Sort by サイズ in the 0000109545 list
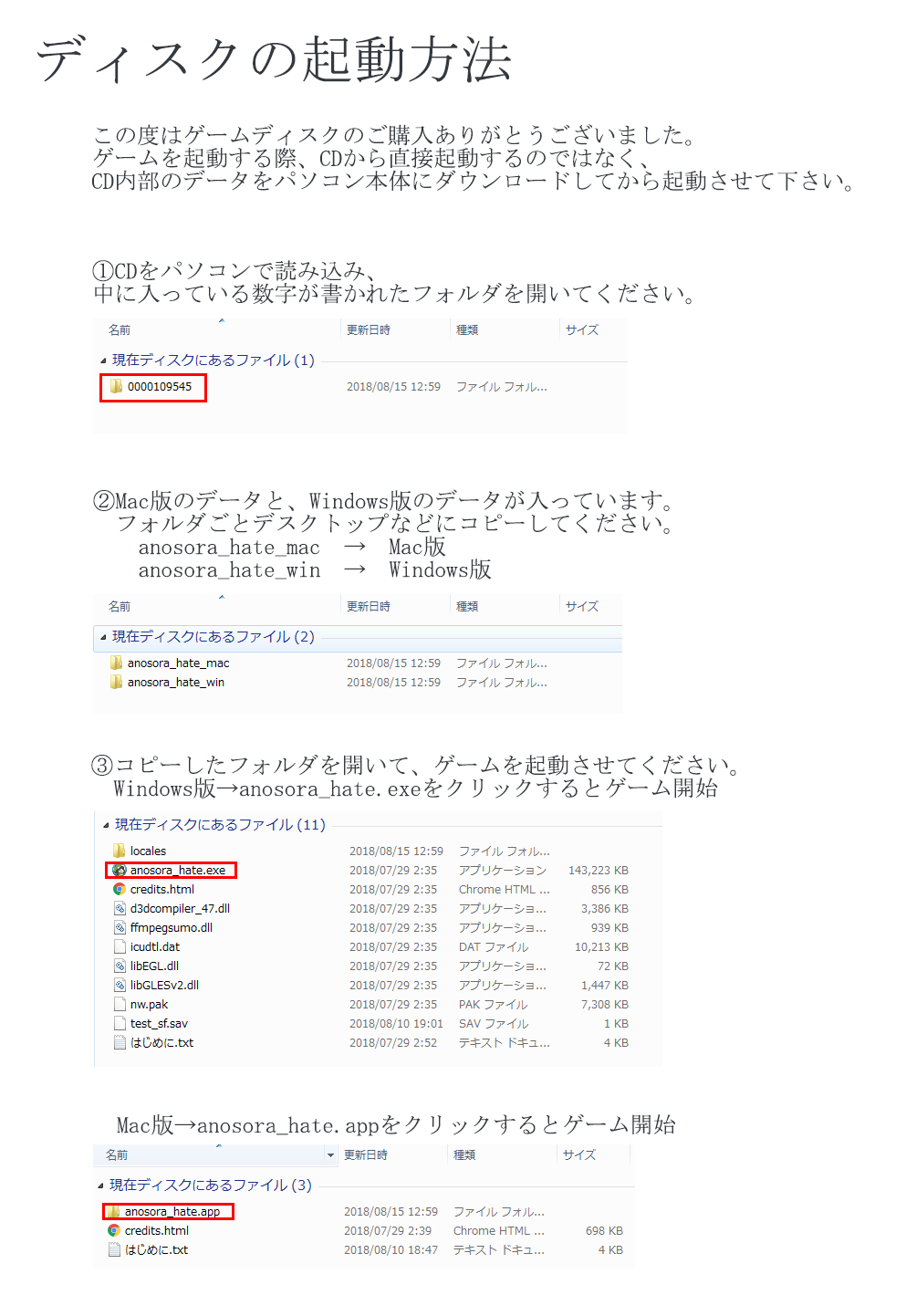Screen dimensions: 906x1316 point(581,330)
